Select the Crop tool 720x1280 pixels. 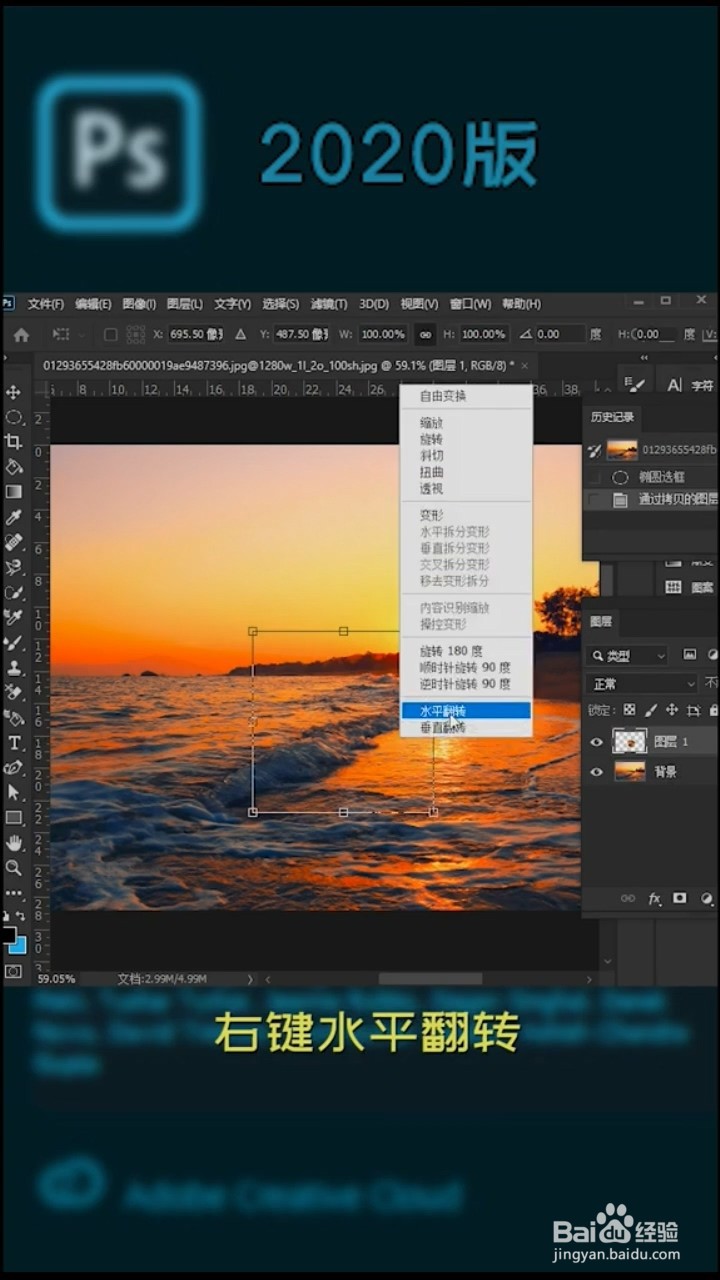click(14, 442)
